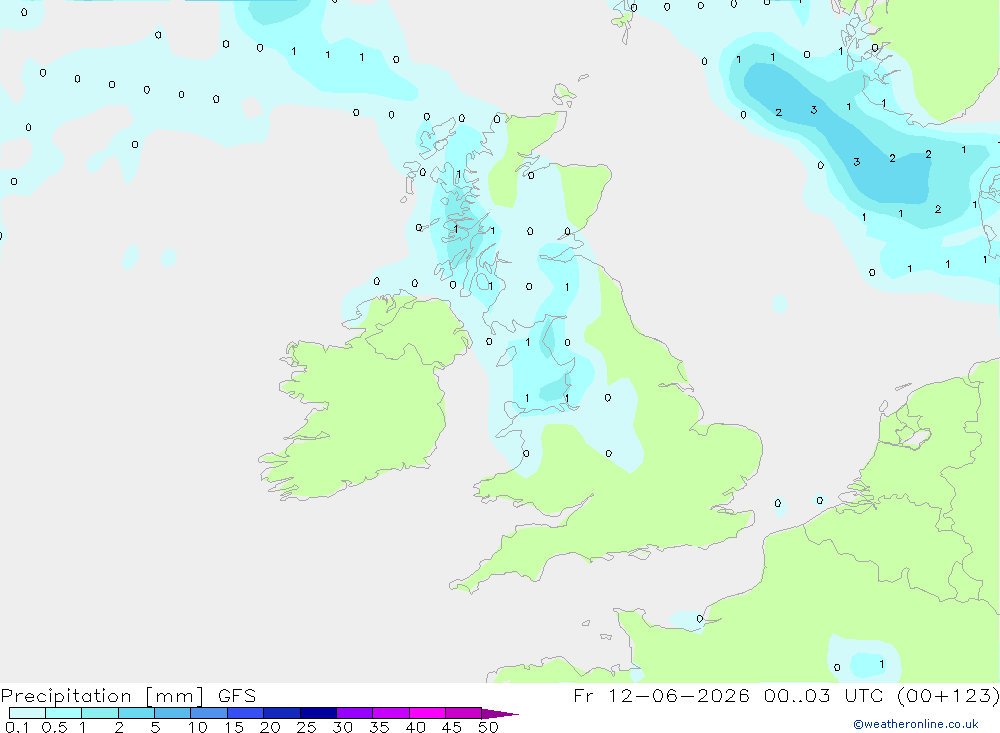Click the '(00+123)' forecast offset text
The image size is (1000, 733).
tap(948, 695)
